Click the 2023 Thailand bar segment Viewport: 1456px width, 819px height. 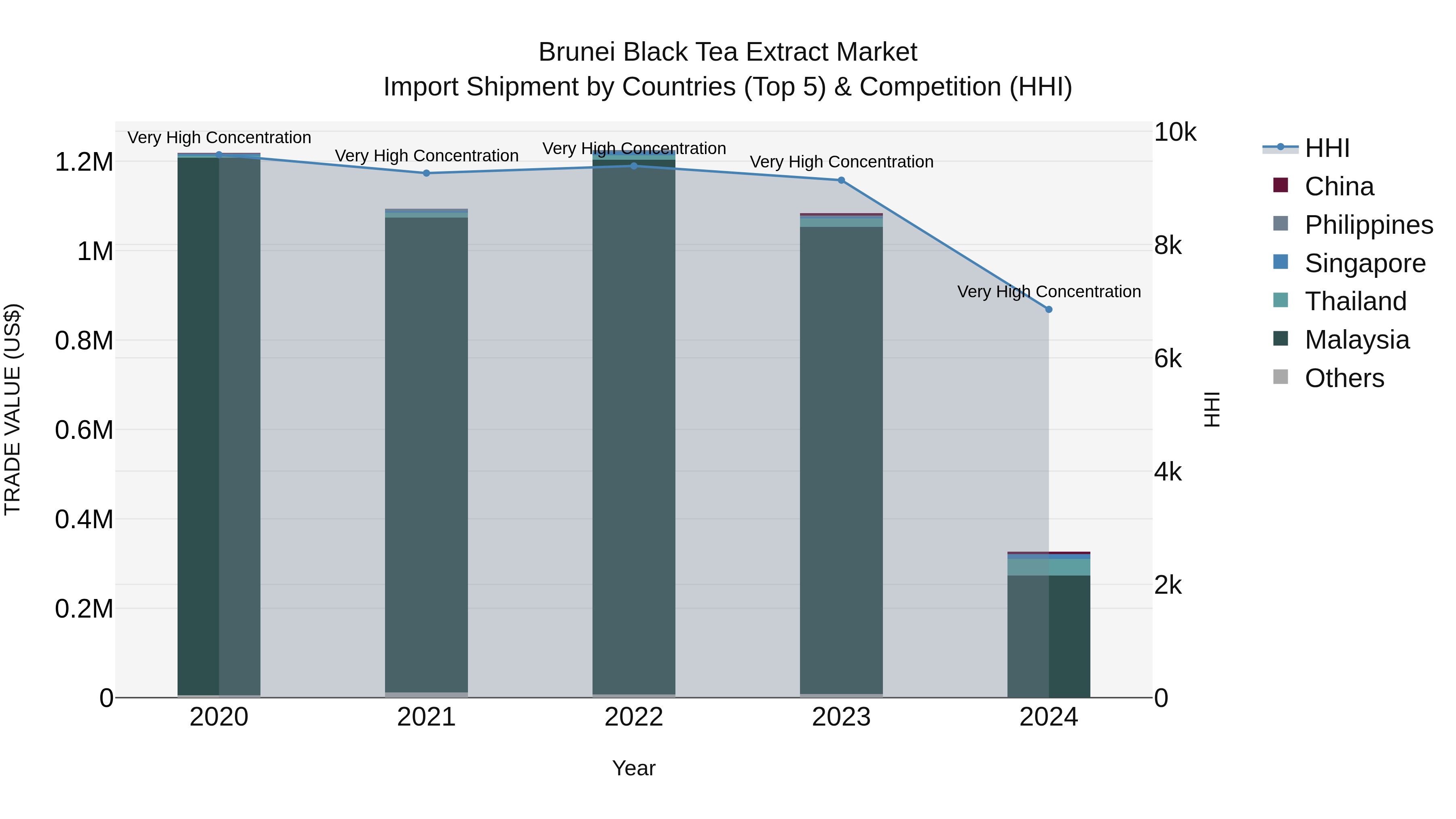click(x=841, y=222)
